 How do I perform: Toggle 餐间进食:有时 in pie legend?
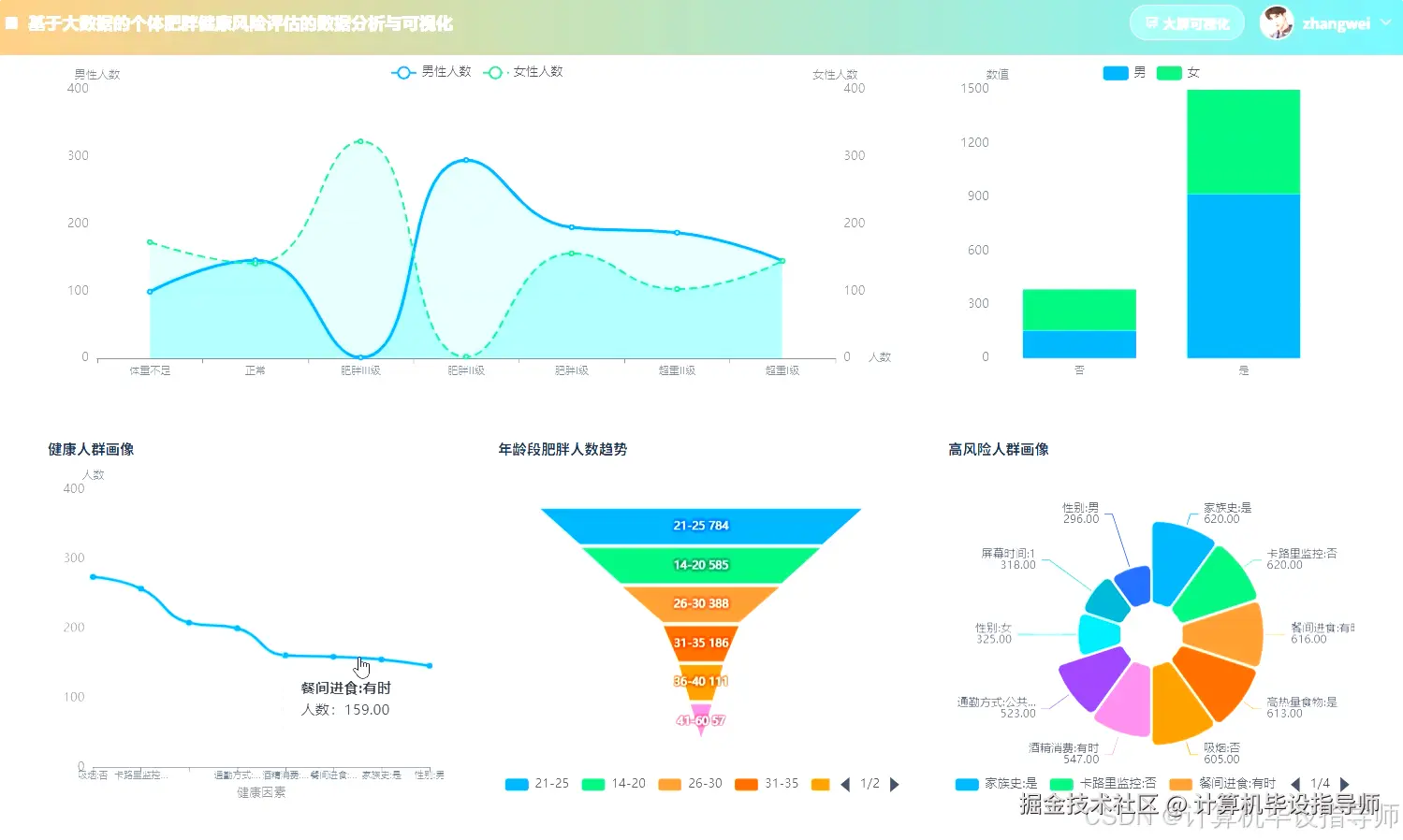coord(1223,784)
